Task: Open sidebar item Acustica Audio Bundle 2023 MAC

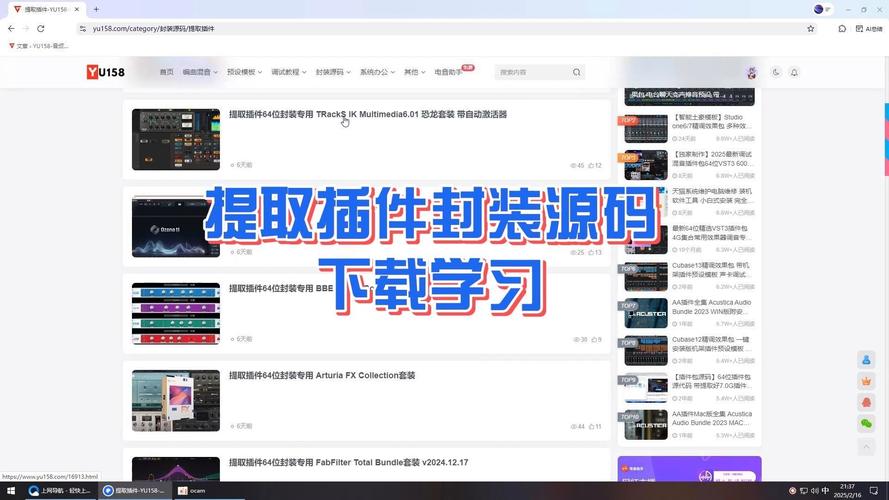Action: pos(712,418)
